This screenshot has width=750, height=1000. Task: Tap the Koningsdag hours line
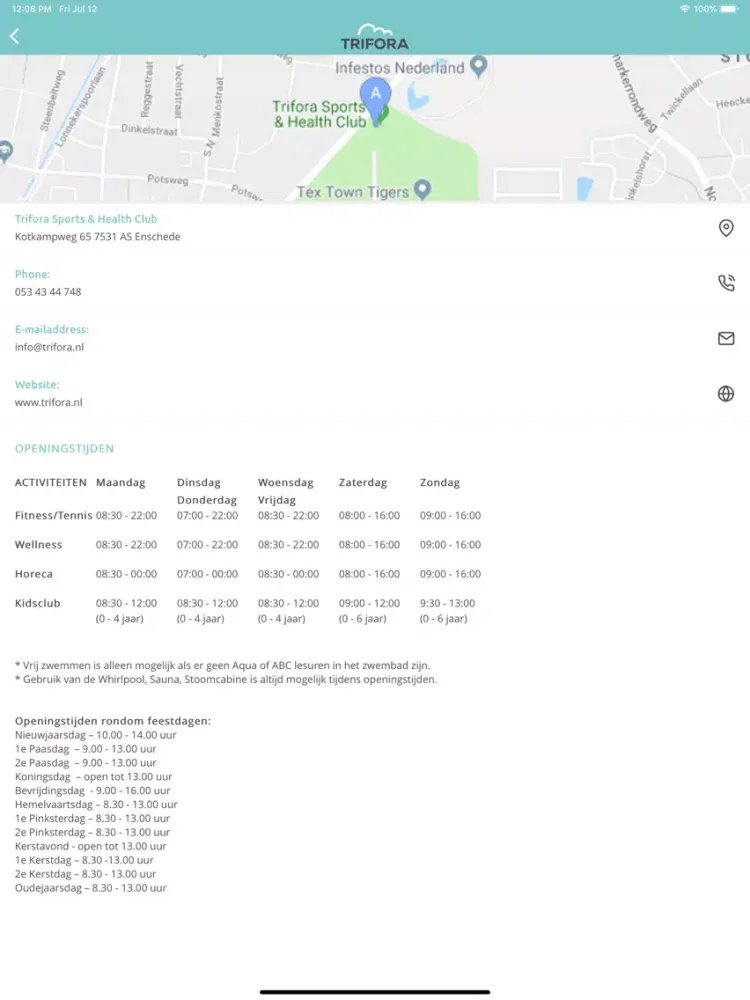[93, 777]
